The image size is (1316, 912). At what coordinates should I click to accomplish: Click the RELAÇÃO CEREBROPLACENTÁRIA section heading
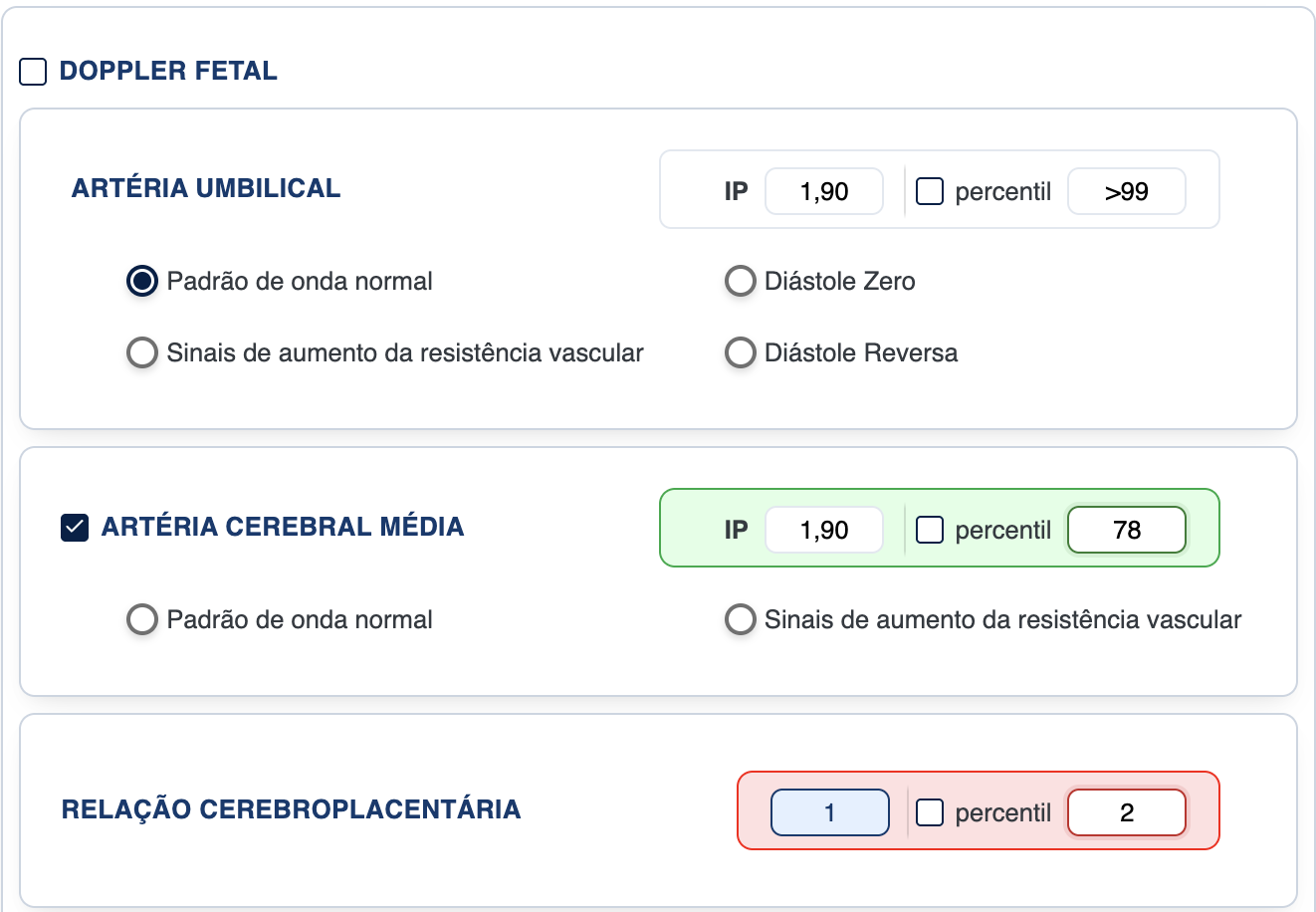[x=291, y=809]
